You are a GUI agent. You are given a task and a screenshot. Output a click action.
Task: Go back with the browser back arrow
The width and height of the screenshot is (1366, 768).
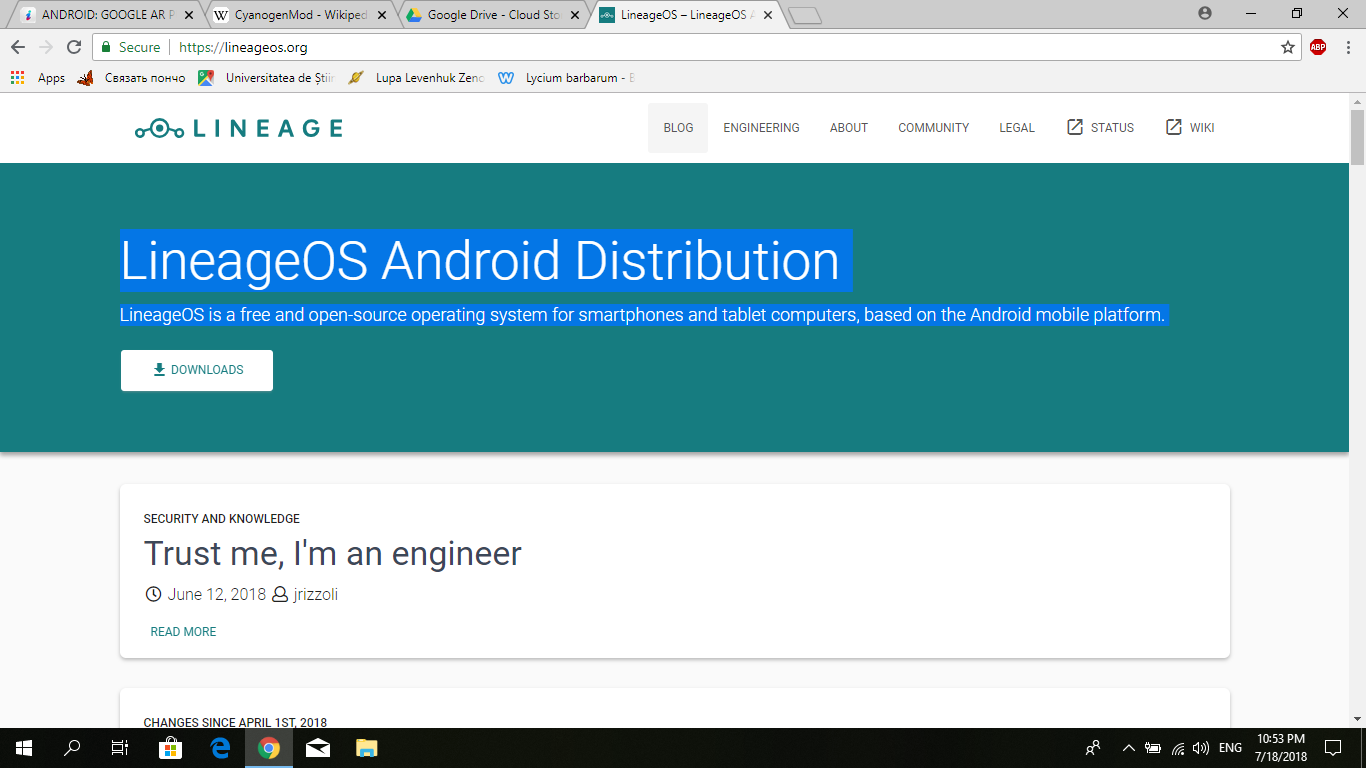(18, 47)
